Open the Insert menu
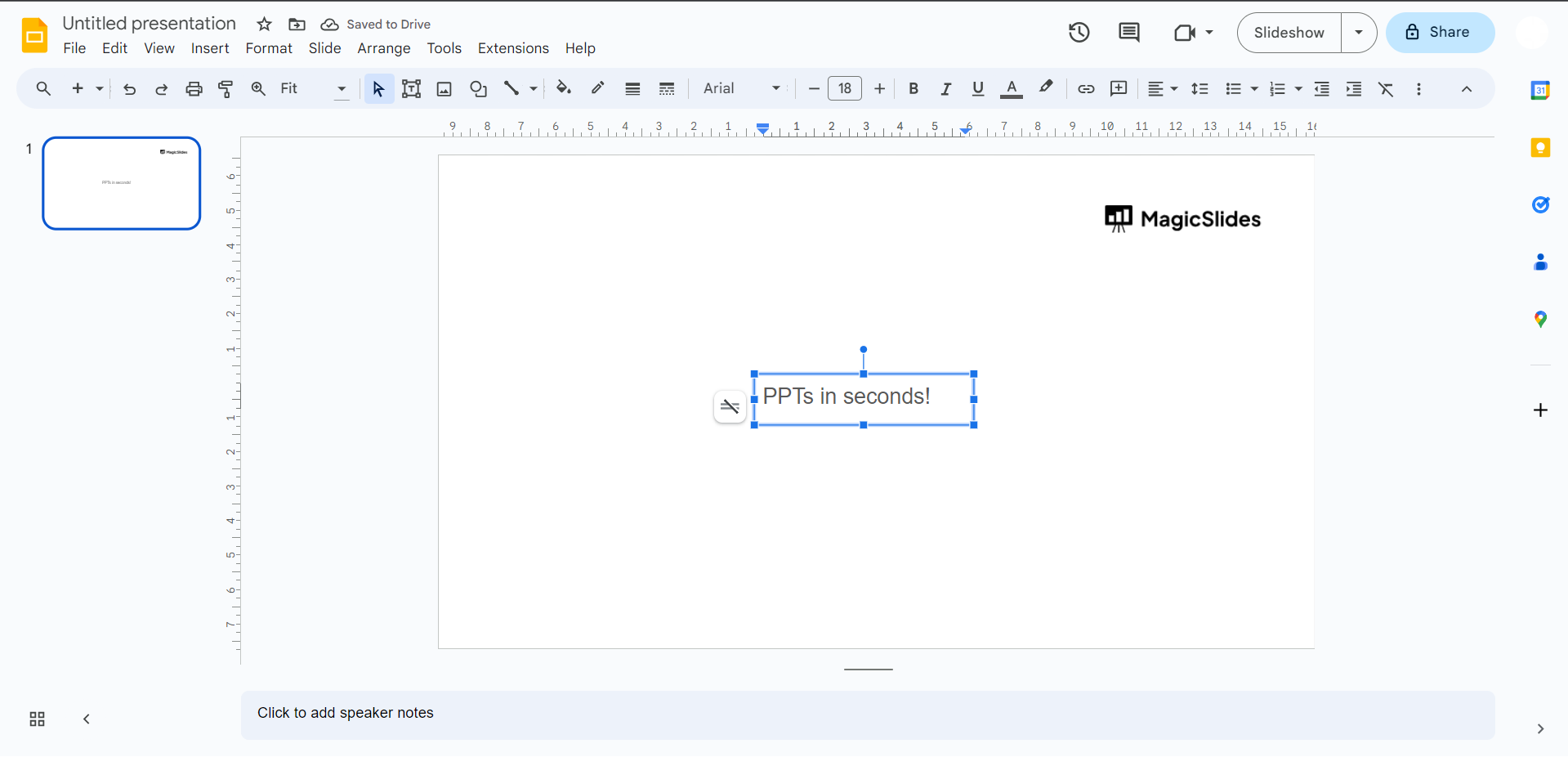This screenshot has height=757, width=1568. 210,48
